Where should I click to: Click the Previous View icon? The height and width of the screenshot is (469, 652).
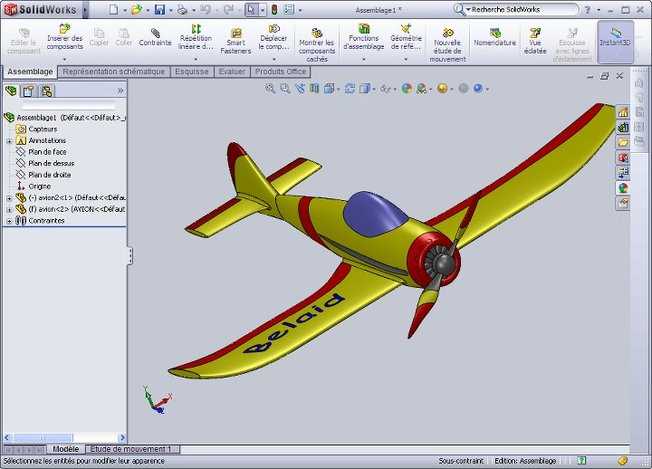300,88
